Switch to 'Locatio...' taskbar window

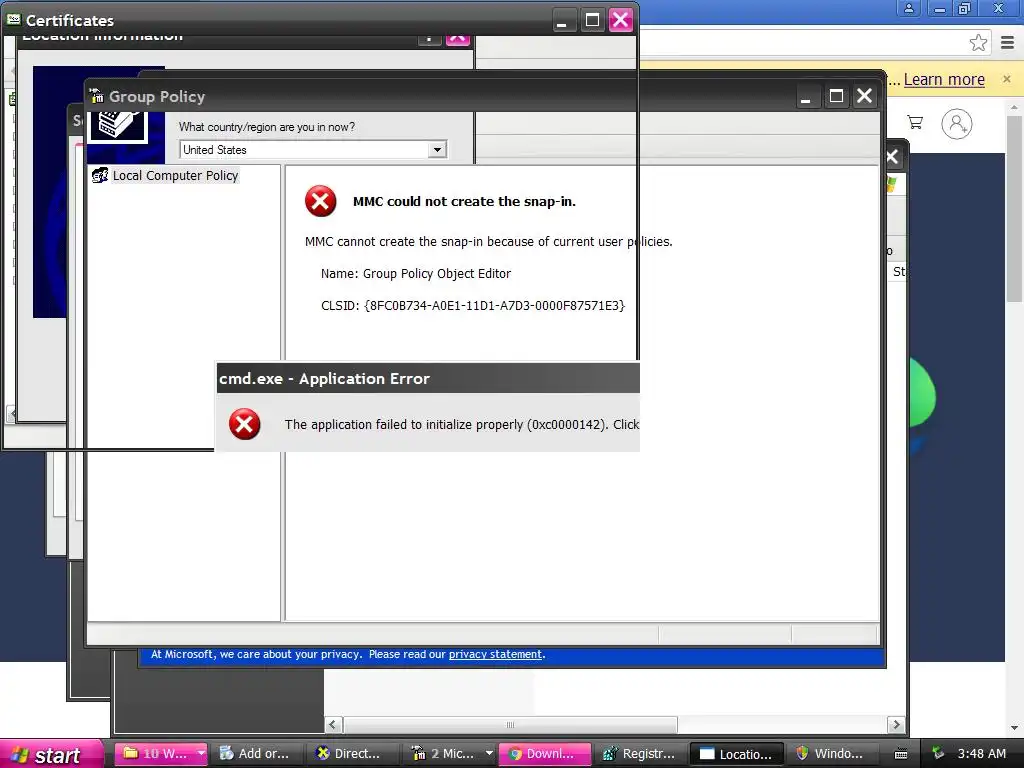[x=737, y=754]
